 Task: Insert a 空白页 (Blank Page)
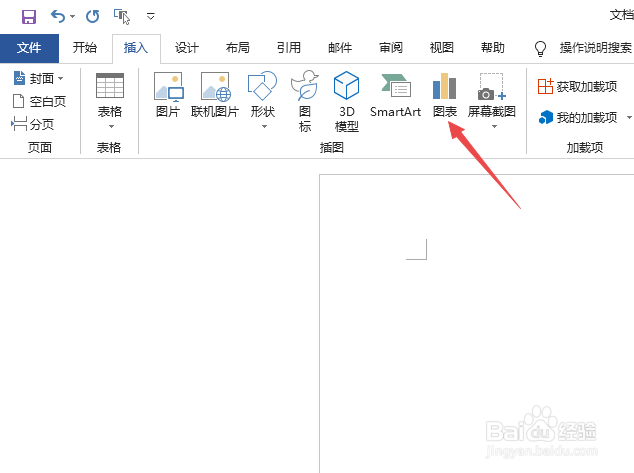click(39, 101)
